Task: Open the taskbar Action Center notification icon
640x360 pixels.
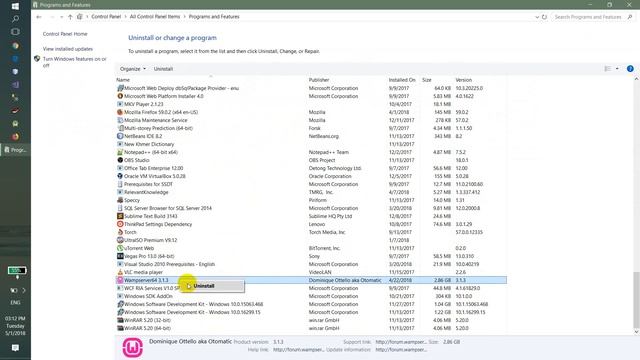Action: pos(15,348)
